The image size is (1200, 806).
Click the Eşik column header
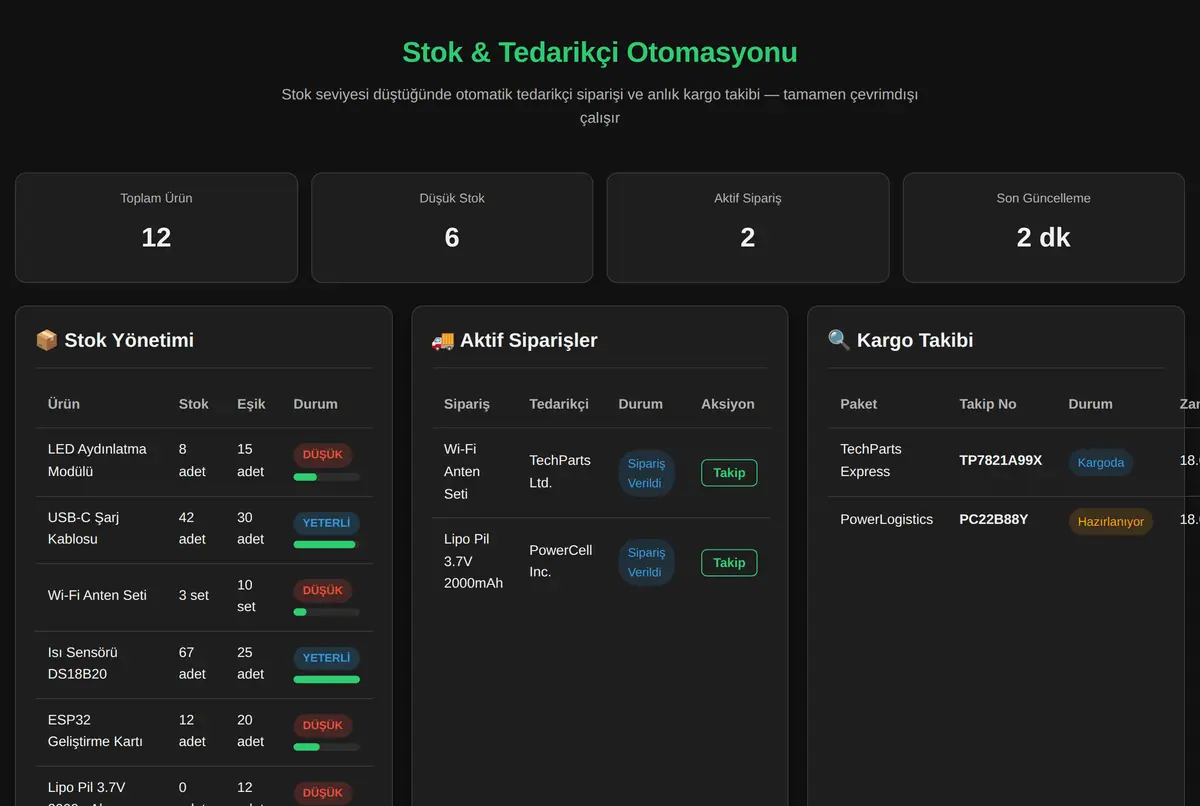pyautogui.click(x=251, y=404)
